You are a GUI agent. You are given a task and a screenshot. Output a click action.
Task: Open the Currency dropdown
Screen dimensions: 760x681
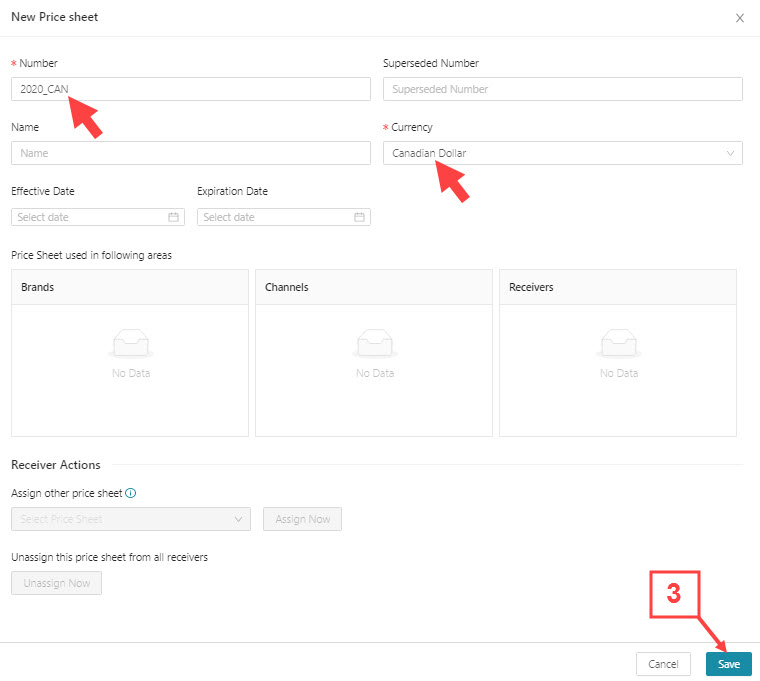pos(562,153)
